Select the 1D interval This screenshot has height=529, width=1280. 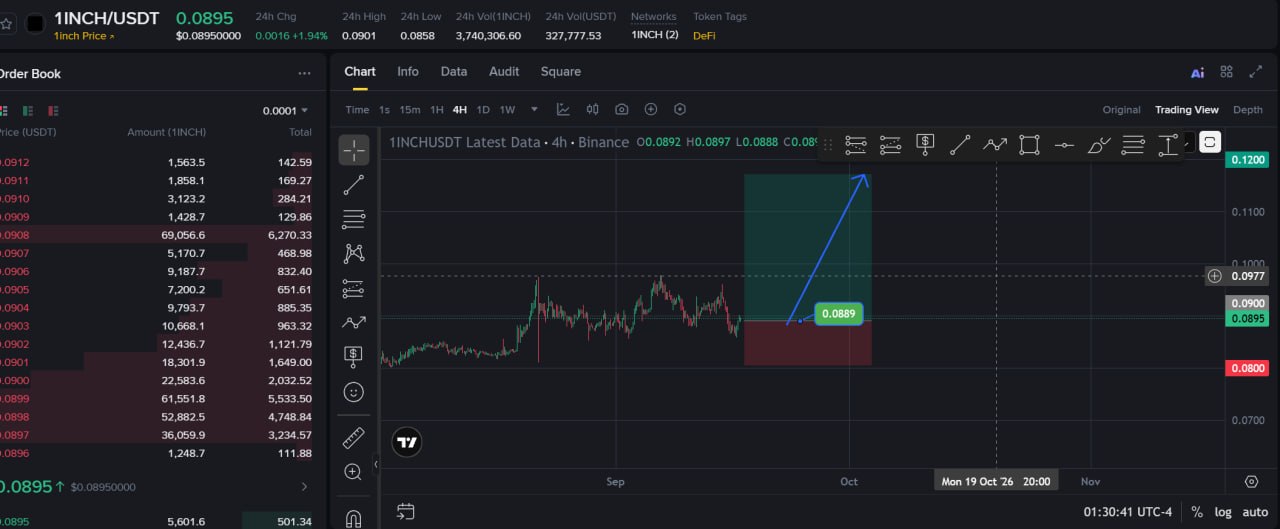point(483,109)
